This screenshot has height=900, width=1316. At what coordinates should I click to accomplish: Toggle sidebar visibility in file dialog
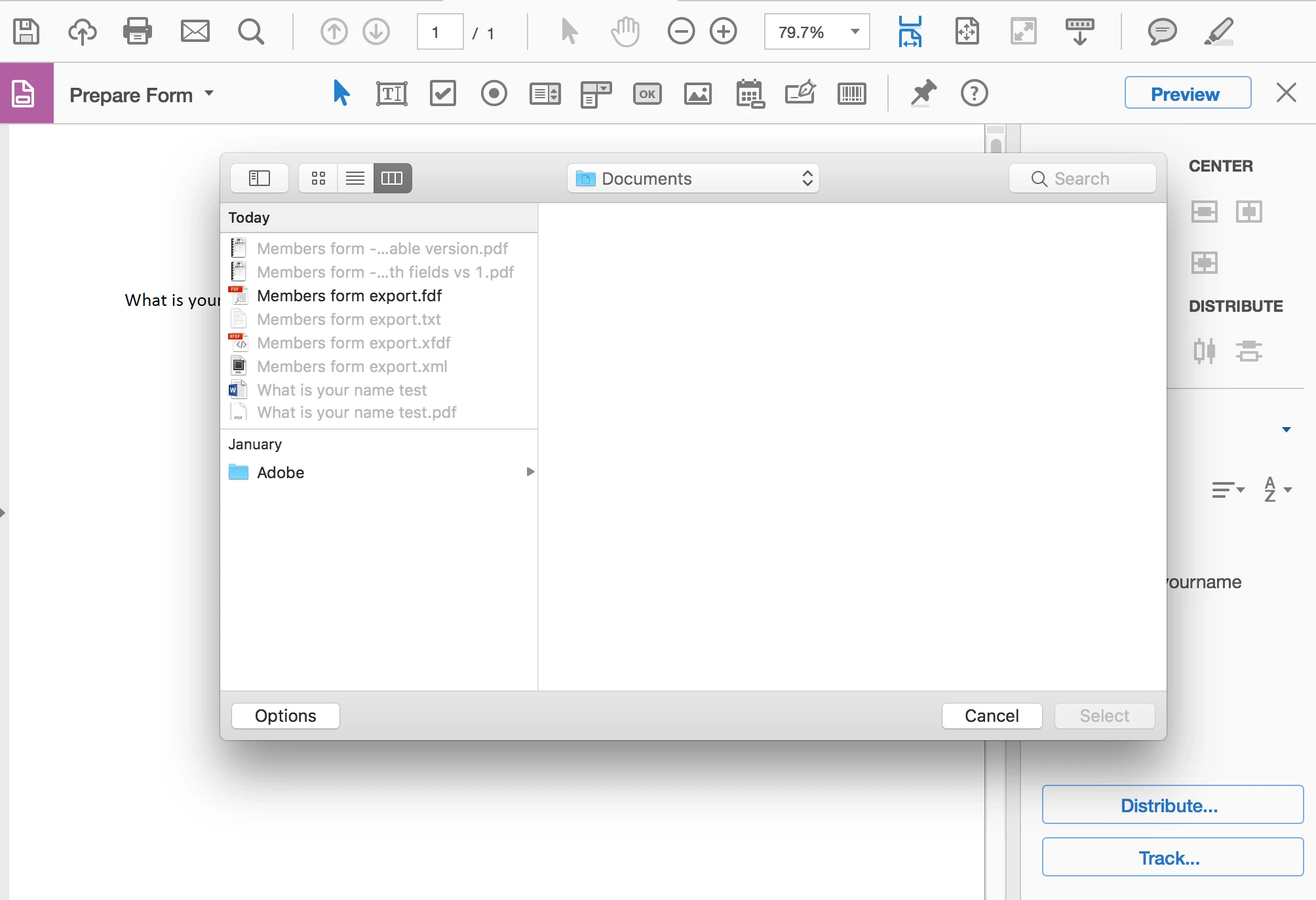[260, 178]
